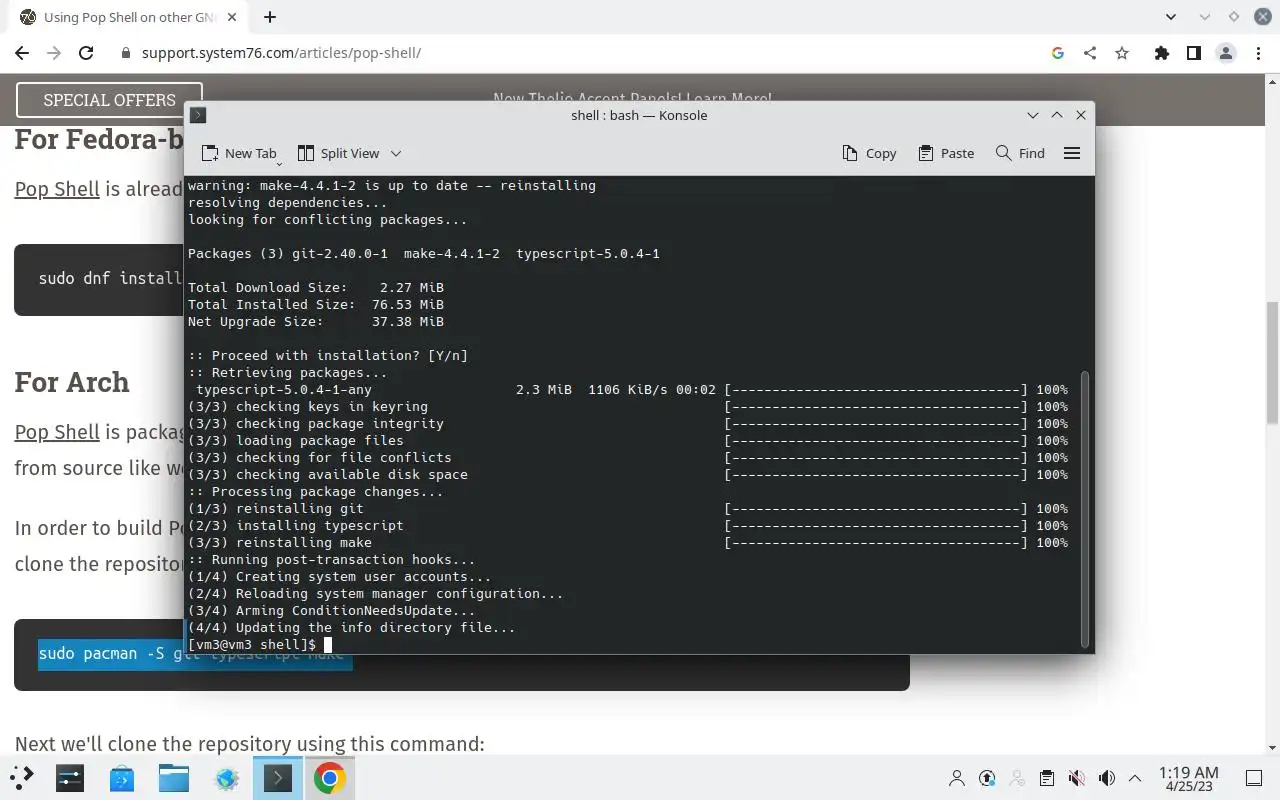The height and width of the screenshot is (800, 1280).
Task: Open System Settings from taskbar
Action: pyautogui.click(x=70, y=777)
